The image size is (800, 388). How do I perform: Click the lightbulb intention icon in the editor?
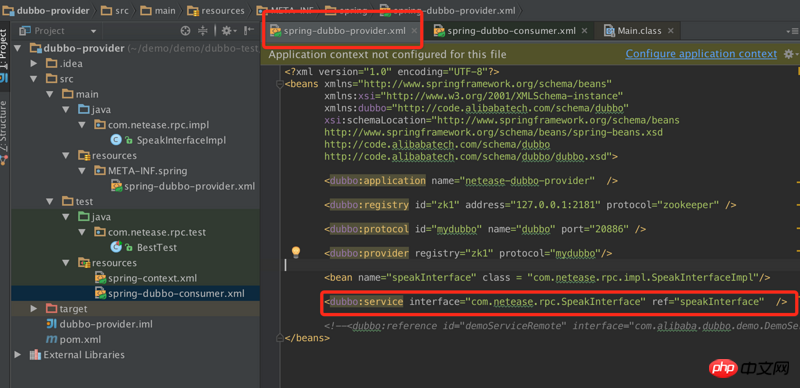(x=295, y=252)
